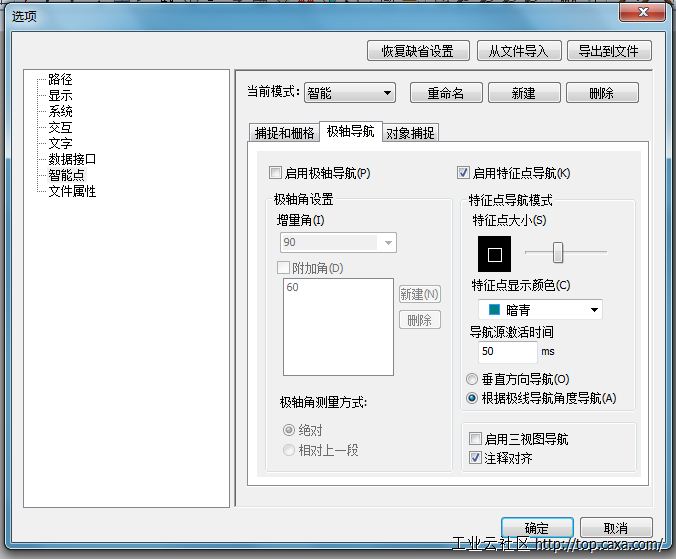Switch to the 对象捕捉 tab
Viewport: 676px width, 559px height.
pos(410,133)
